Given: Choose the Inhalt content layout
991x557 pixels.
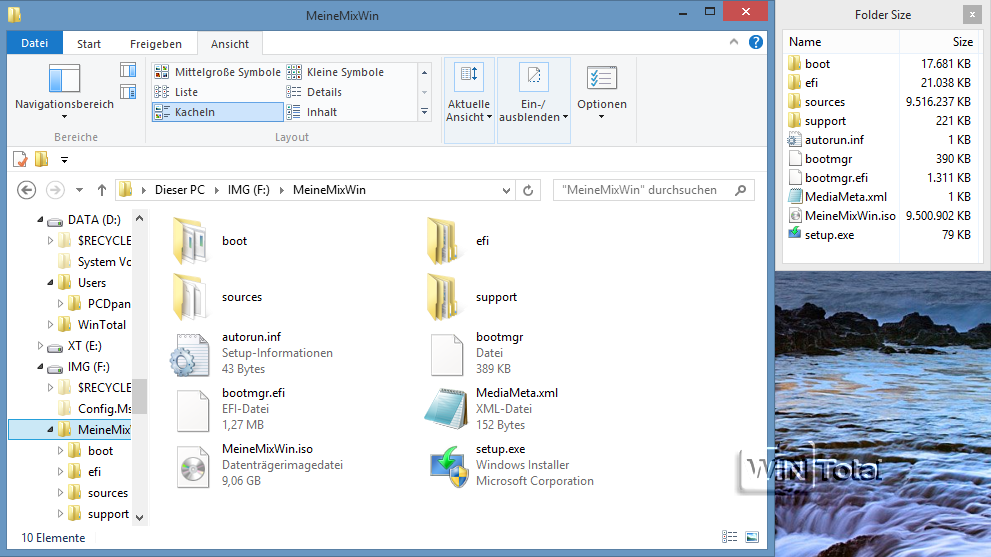Looking at the screenshot, I should click(x=335, y=112).
